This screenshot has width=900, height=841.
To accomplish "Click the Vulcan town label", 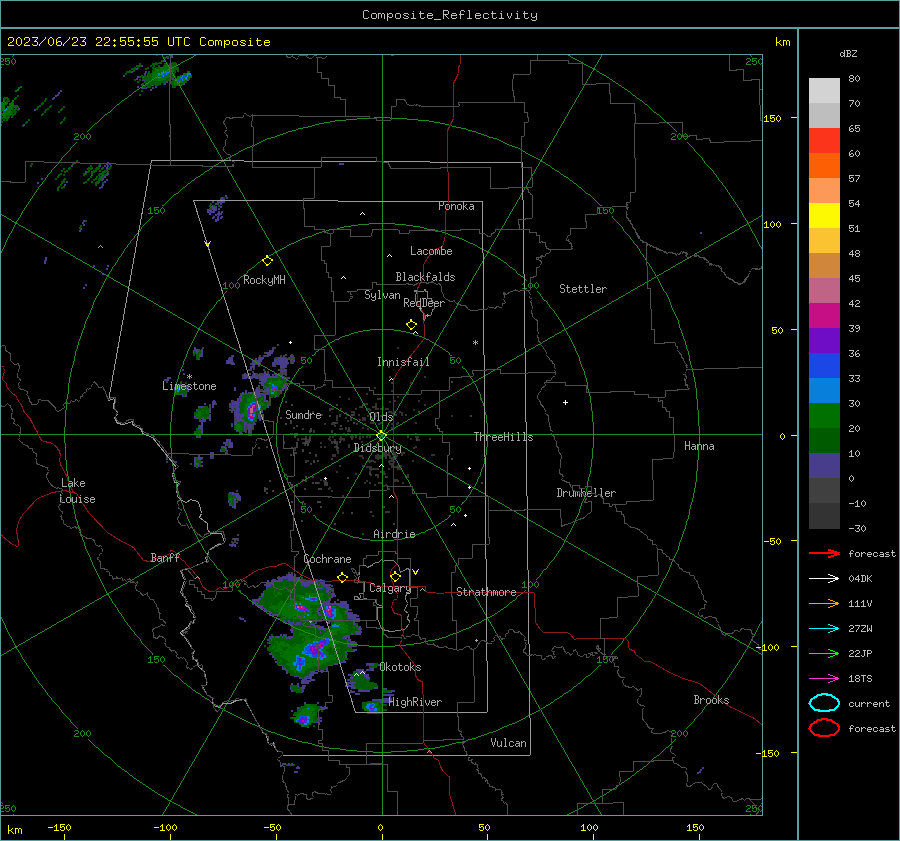I will click(508, 743).
